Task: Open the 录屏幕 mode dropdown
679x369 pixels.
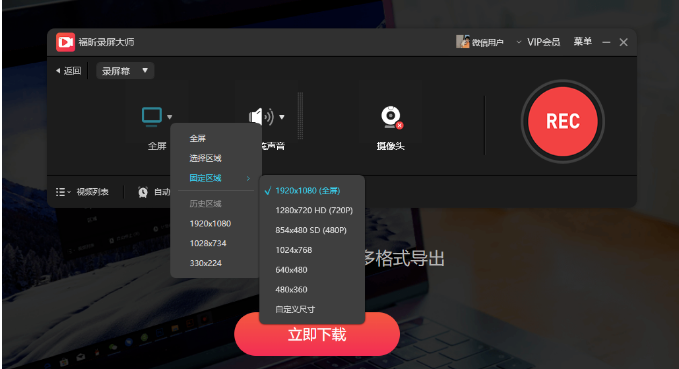Action: coord(125,71)
